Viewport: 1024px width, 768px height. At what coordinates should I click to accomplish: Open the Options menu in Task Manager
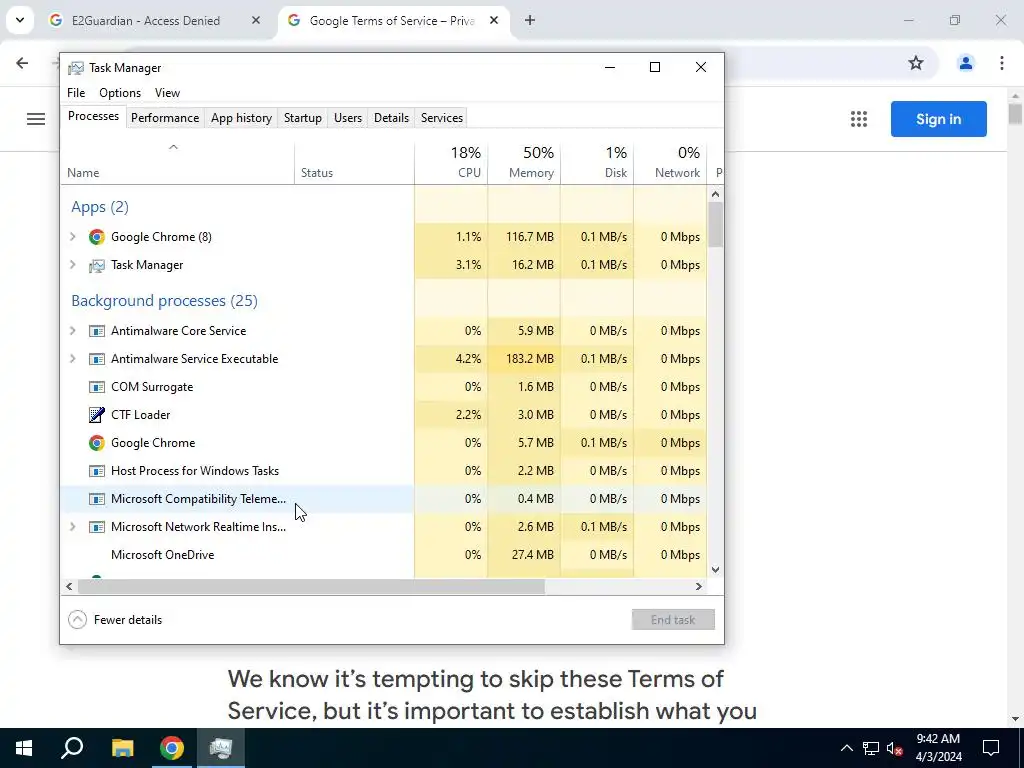click(x=120, y=93)
